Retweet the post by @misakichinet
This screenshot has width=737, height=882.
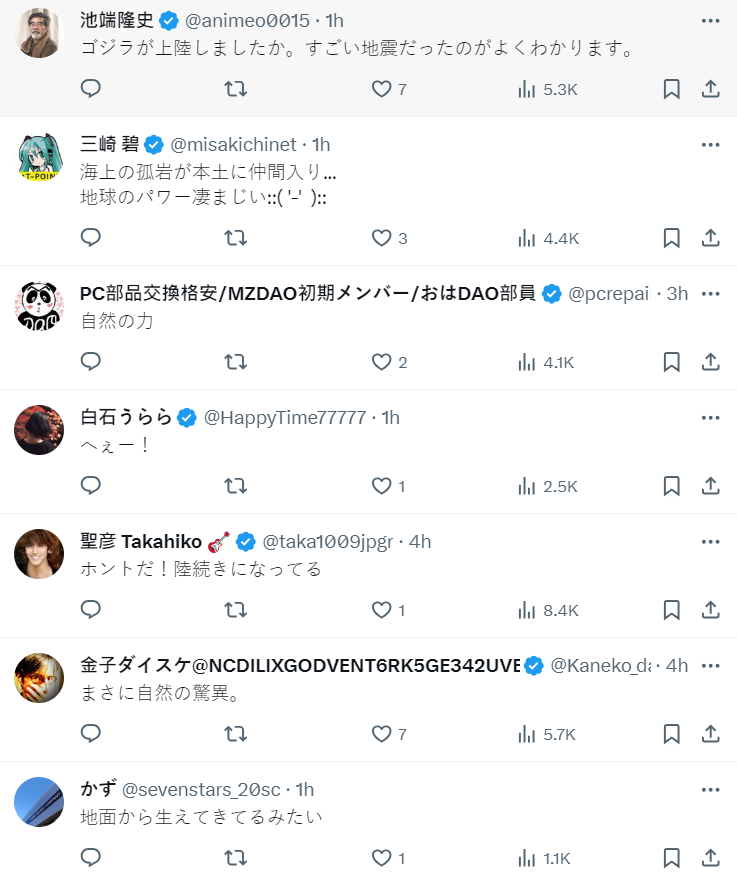pyautogui.click(x=235, y=238)
